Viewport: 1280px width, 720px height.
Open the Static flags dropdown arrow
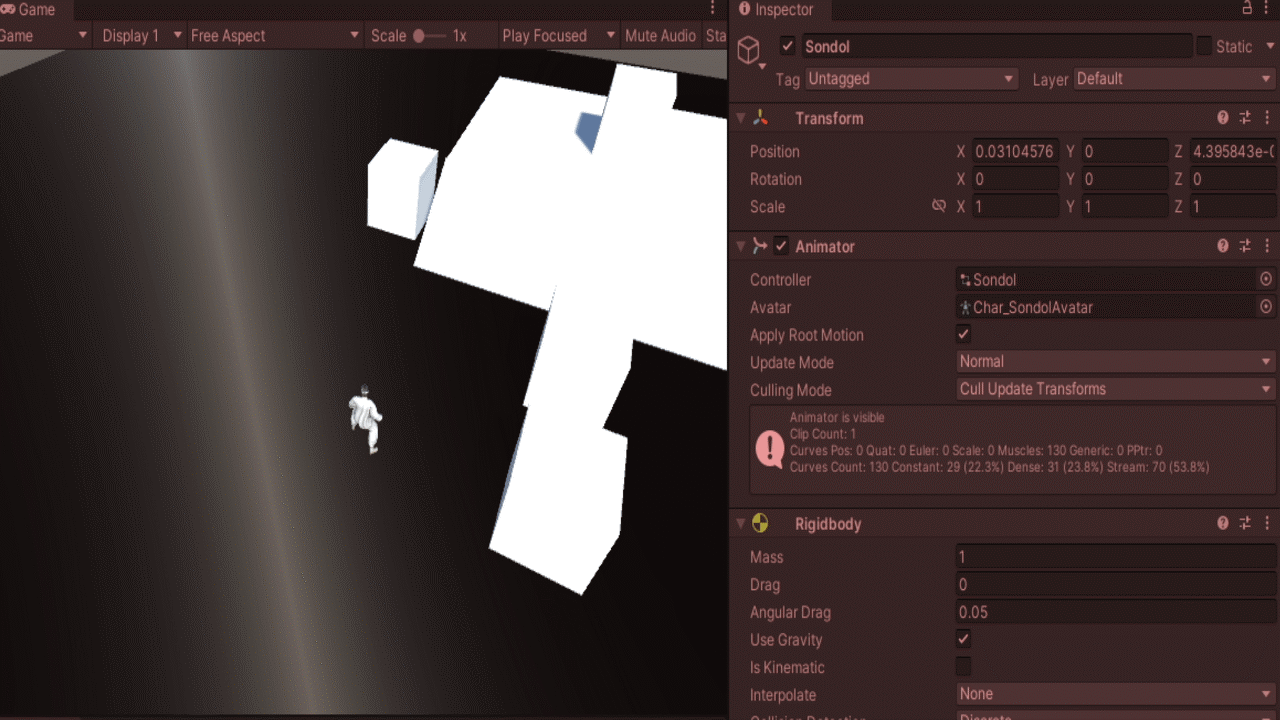[x=1270, y=46]
